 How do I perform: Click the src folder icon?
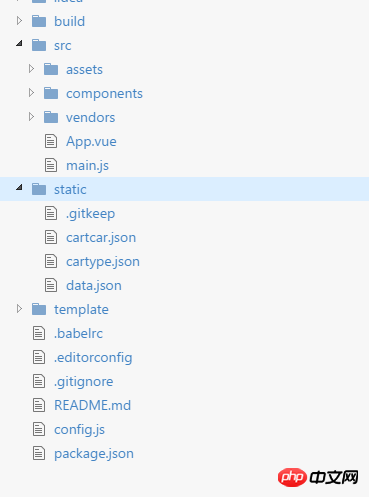tap(39, 45)
